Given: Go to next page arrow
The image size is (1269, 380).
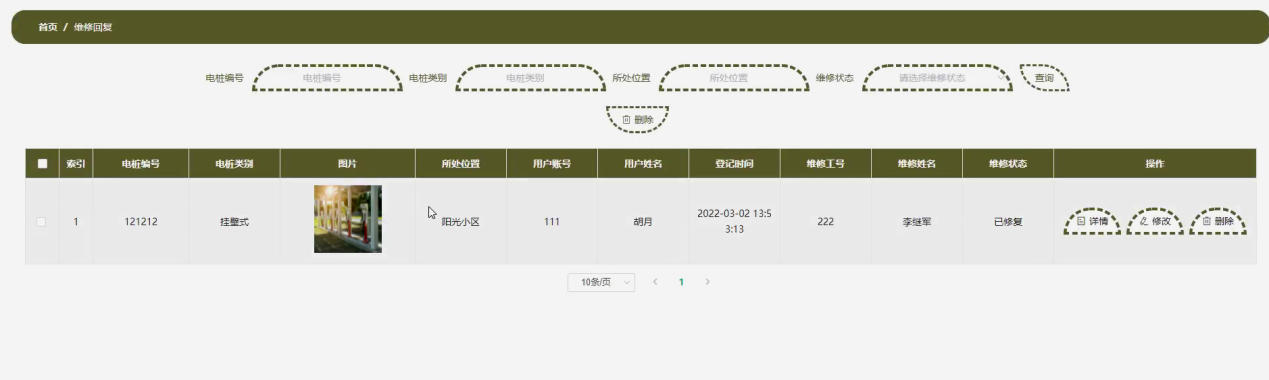Looking at the screenshot, I should click(x=707, y=283).
